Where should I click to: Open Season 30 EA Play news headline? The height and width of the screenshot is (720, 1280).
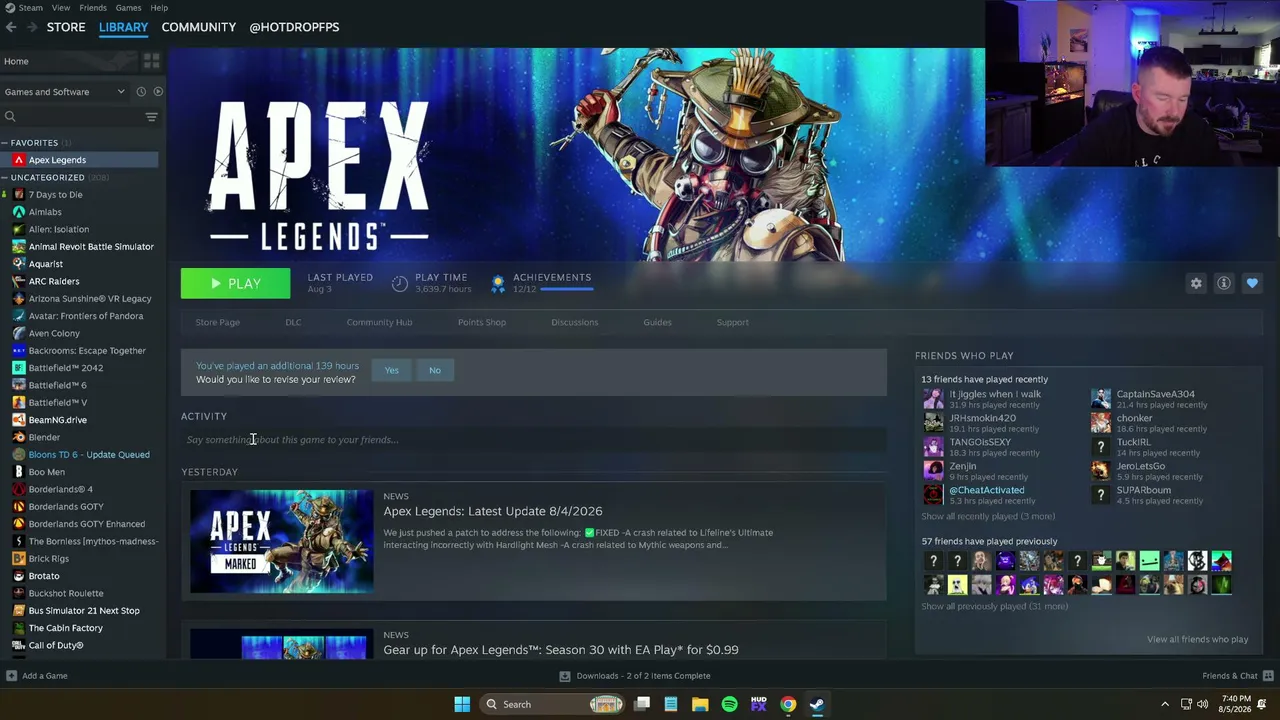click(x=561, y=650)
